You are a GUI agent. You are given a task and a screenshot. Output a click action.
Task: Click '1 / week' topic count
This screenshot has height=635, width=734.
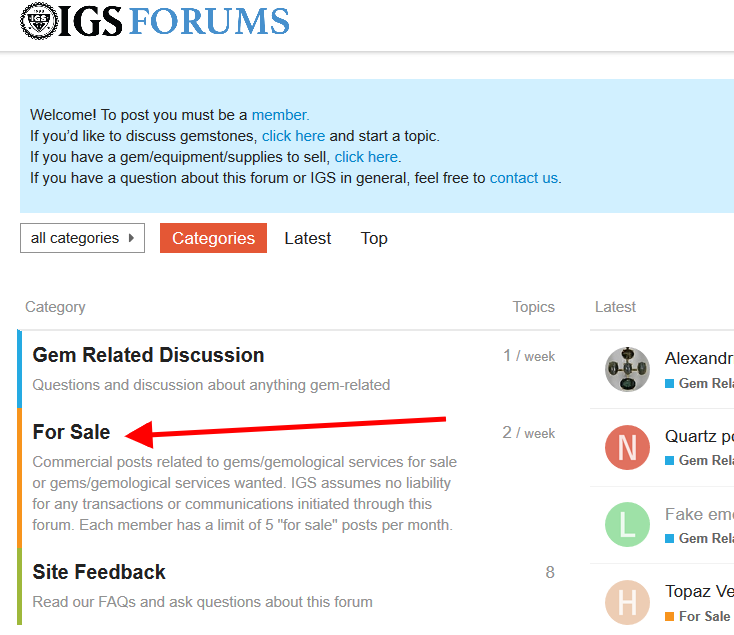[x=529, y=356]
